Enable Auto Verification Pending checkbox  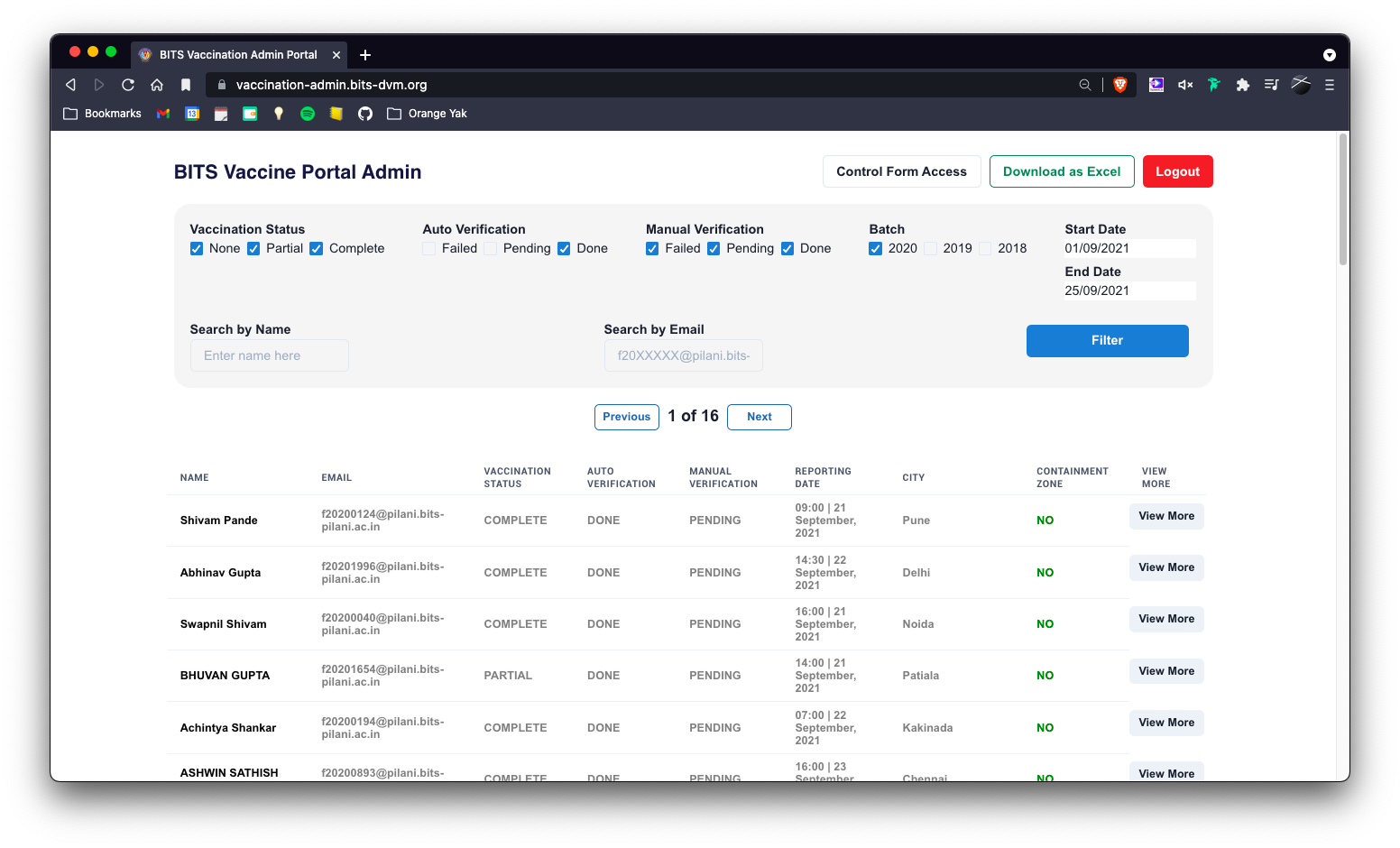point(491,249)
